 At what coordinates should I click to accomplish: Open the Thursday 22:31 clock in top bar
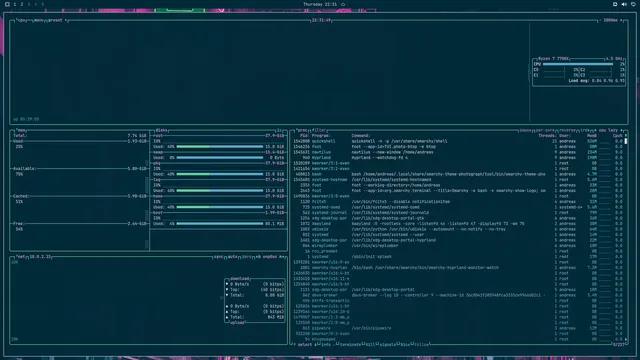(x=320, y=4)
